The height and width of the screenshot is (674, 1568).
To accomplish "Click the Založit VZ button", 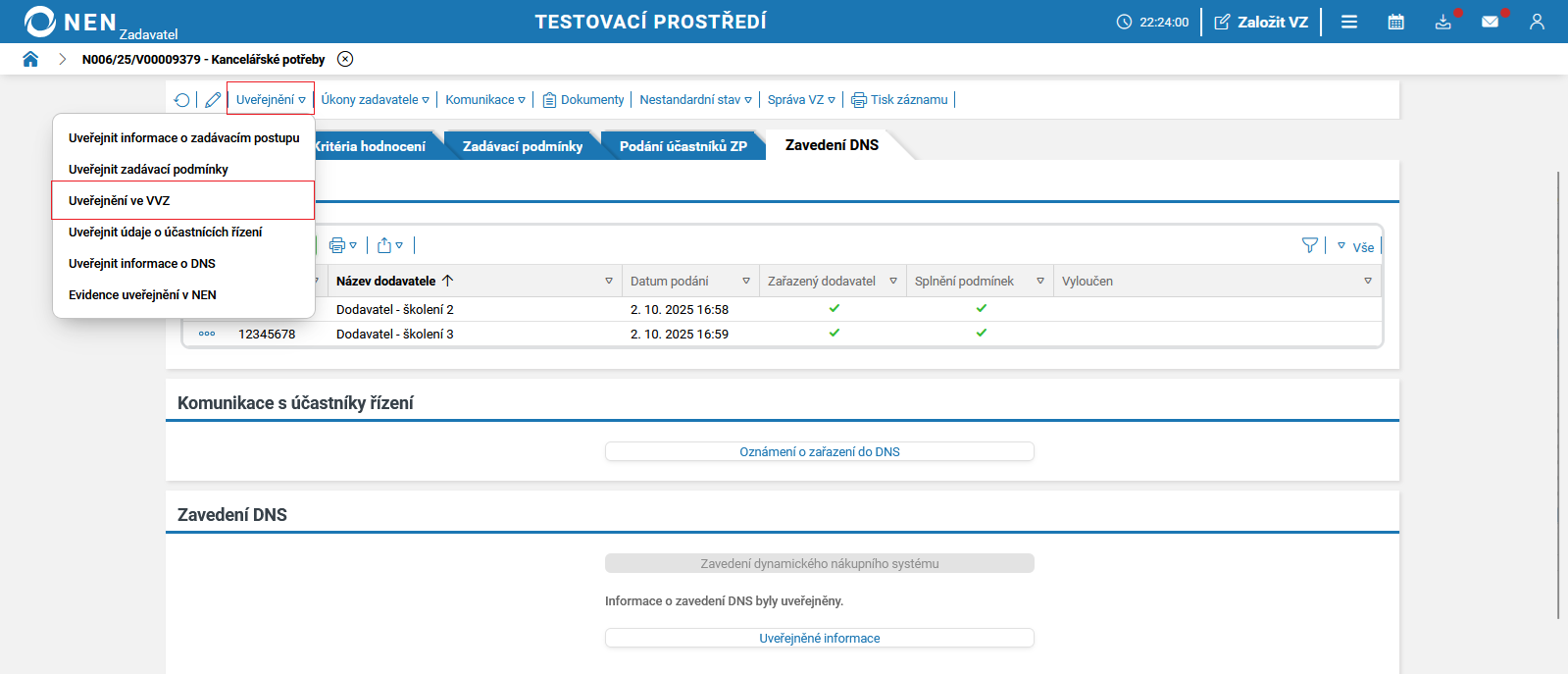I will [x=1261, y=22].
